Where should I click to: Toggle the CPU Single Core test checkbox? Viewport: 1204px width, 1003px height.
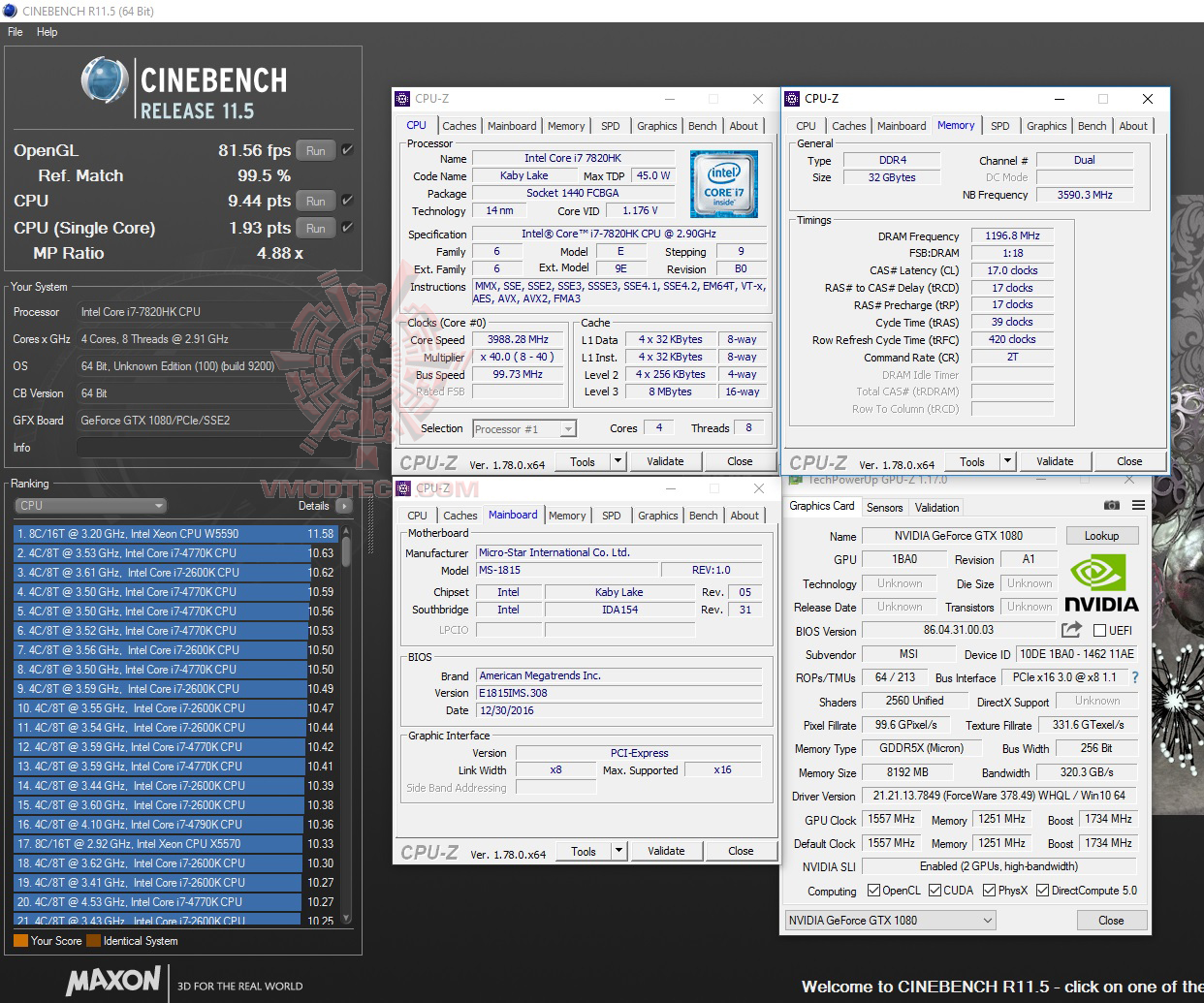pyautogui.click(x=347, y=228)
